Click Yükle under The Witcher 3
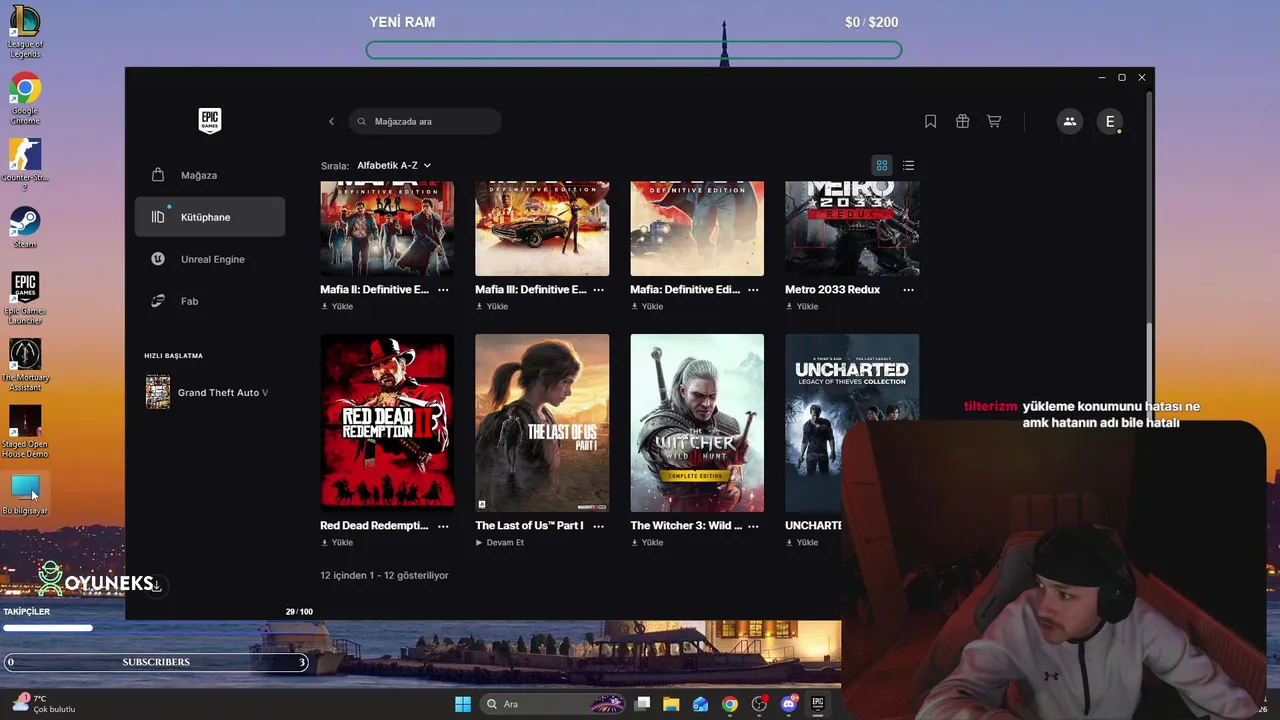This screenshot has height=720, width=1280. 647,542
